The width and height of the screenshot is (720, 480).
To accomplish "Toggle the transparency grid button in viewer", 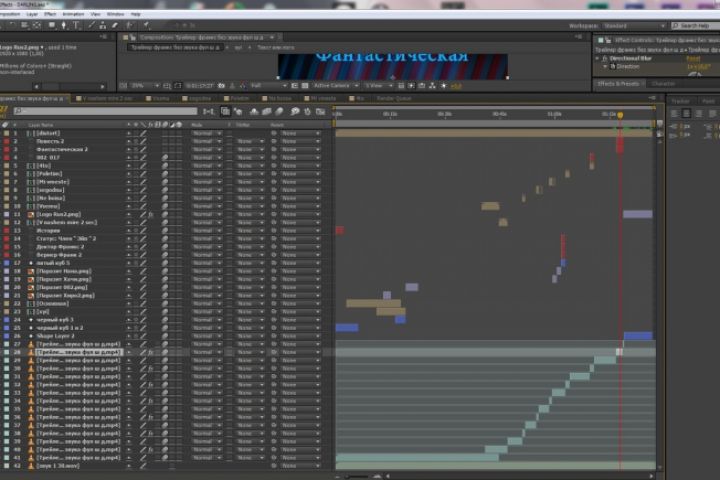I will (x=304, y=86).
